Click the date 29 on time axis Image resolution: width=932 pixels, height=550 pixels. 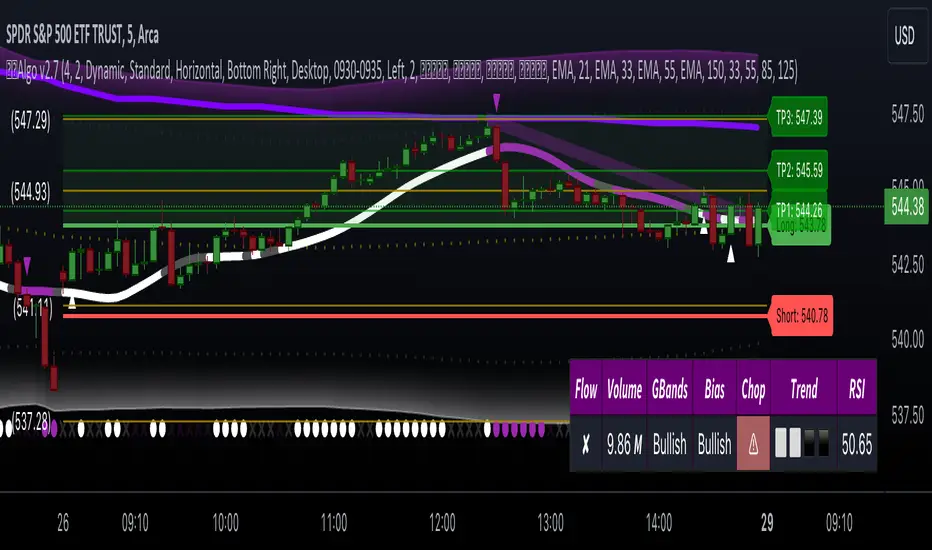point(767,523)
